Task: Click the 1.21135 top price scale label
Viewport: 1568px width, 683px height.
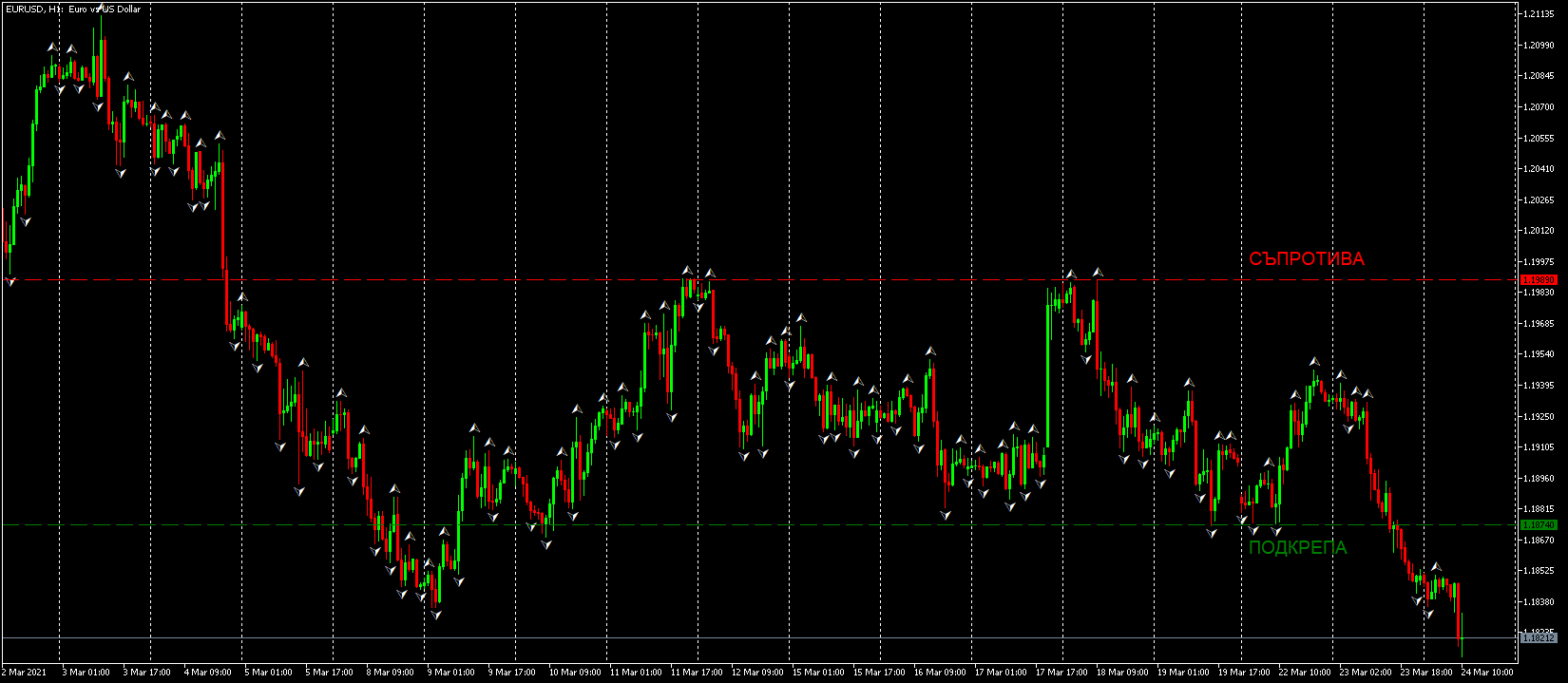Action: pyautogui.click(x=1539, y=14)
